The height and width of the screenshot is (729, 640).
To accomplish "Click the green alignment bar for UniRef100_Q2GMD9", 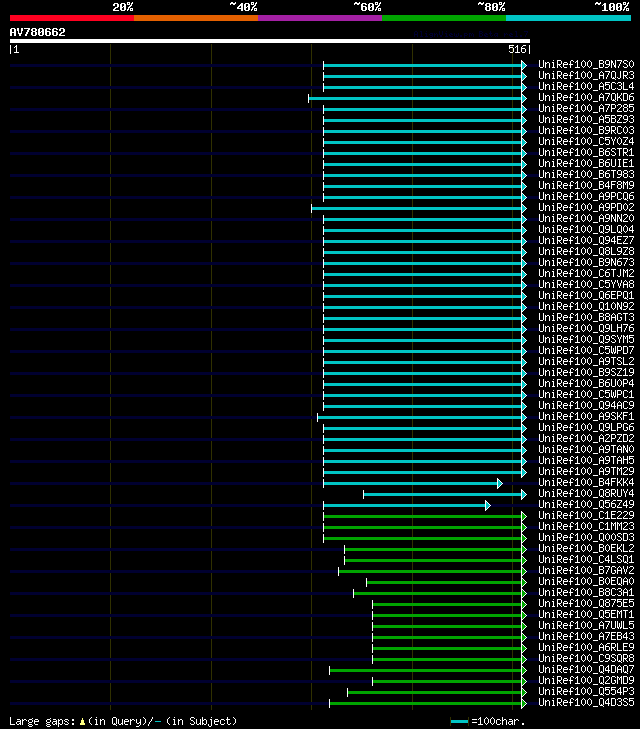I will pos(447,682).
